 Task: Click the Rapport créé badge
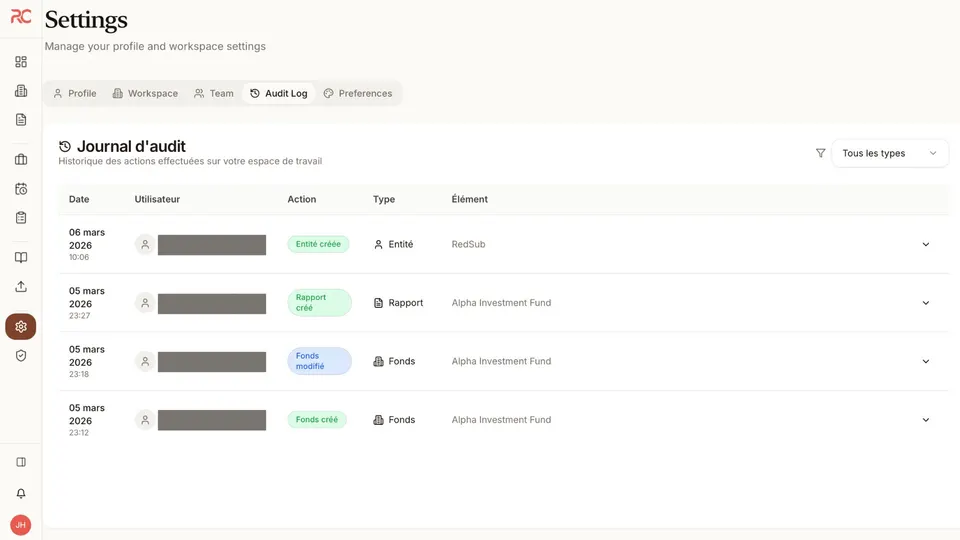[320, 302]
